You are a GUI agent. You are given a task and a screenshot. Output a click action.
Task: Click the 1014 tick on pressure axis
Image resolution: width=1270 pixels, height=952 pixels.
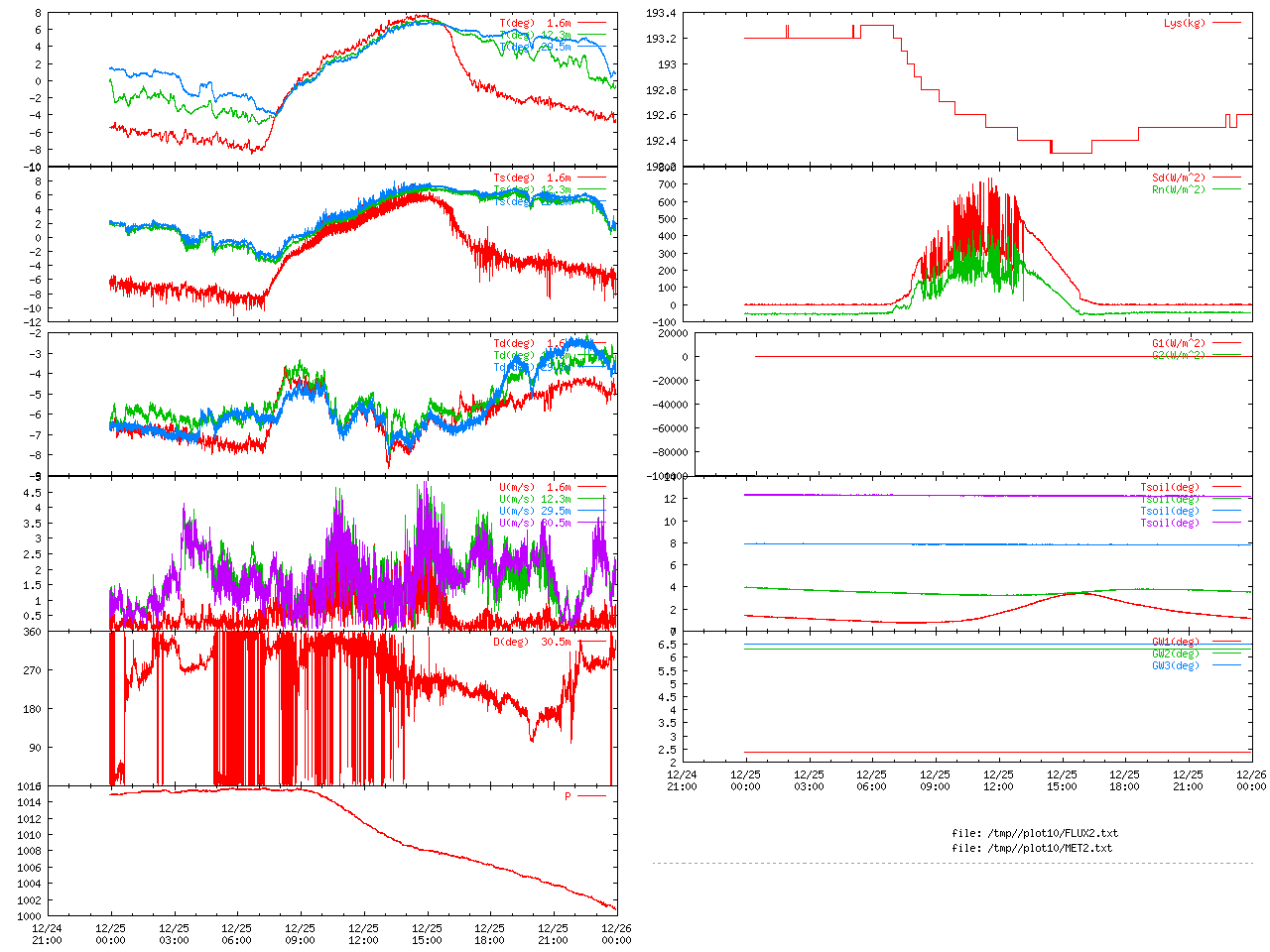[29, 802]
